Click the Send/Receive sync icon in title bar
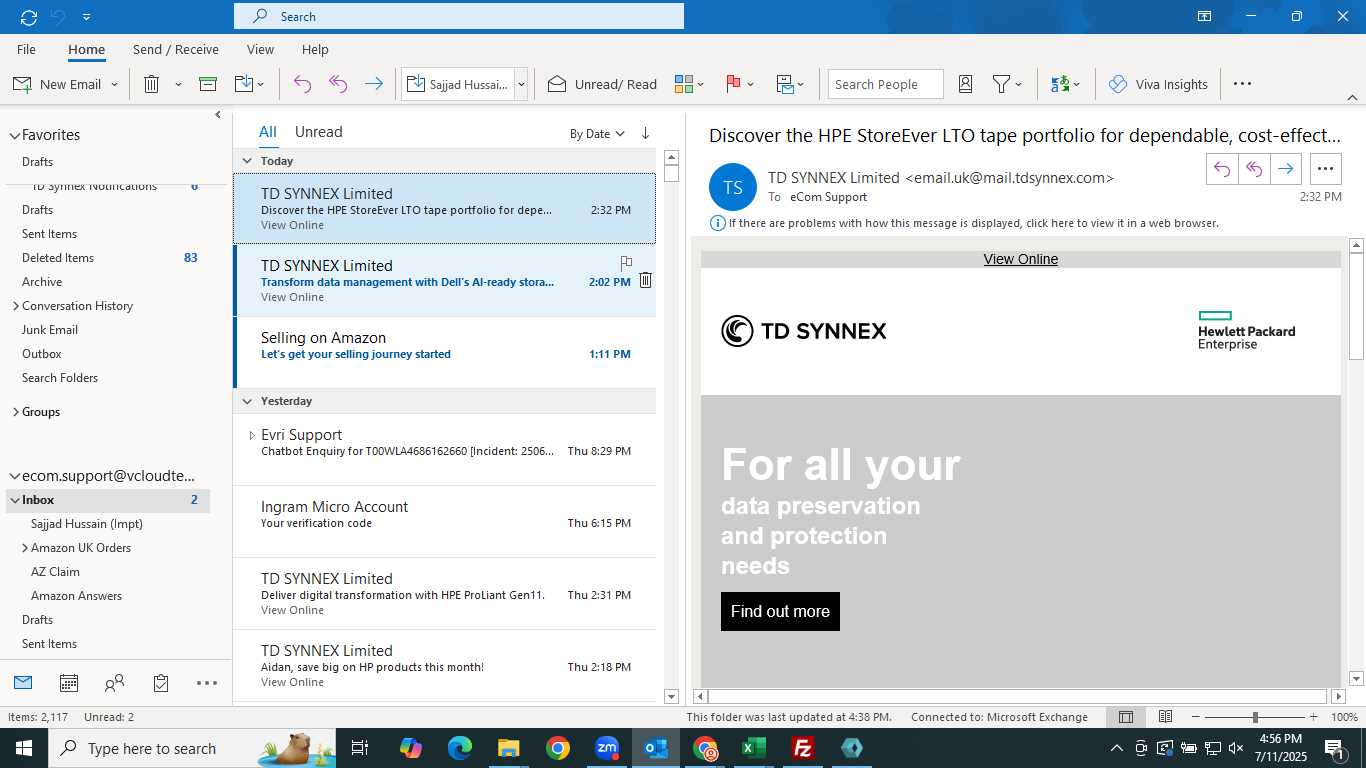Viewport: 1366px width, 768px height. (x=28, y=17)
